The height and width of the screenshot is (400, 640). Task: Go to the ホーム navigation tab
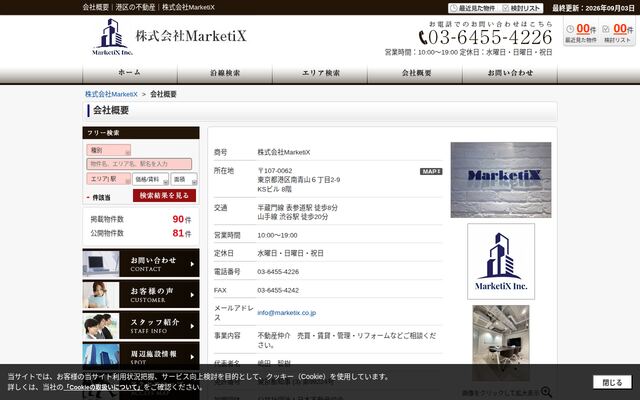coord(130,73)
